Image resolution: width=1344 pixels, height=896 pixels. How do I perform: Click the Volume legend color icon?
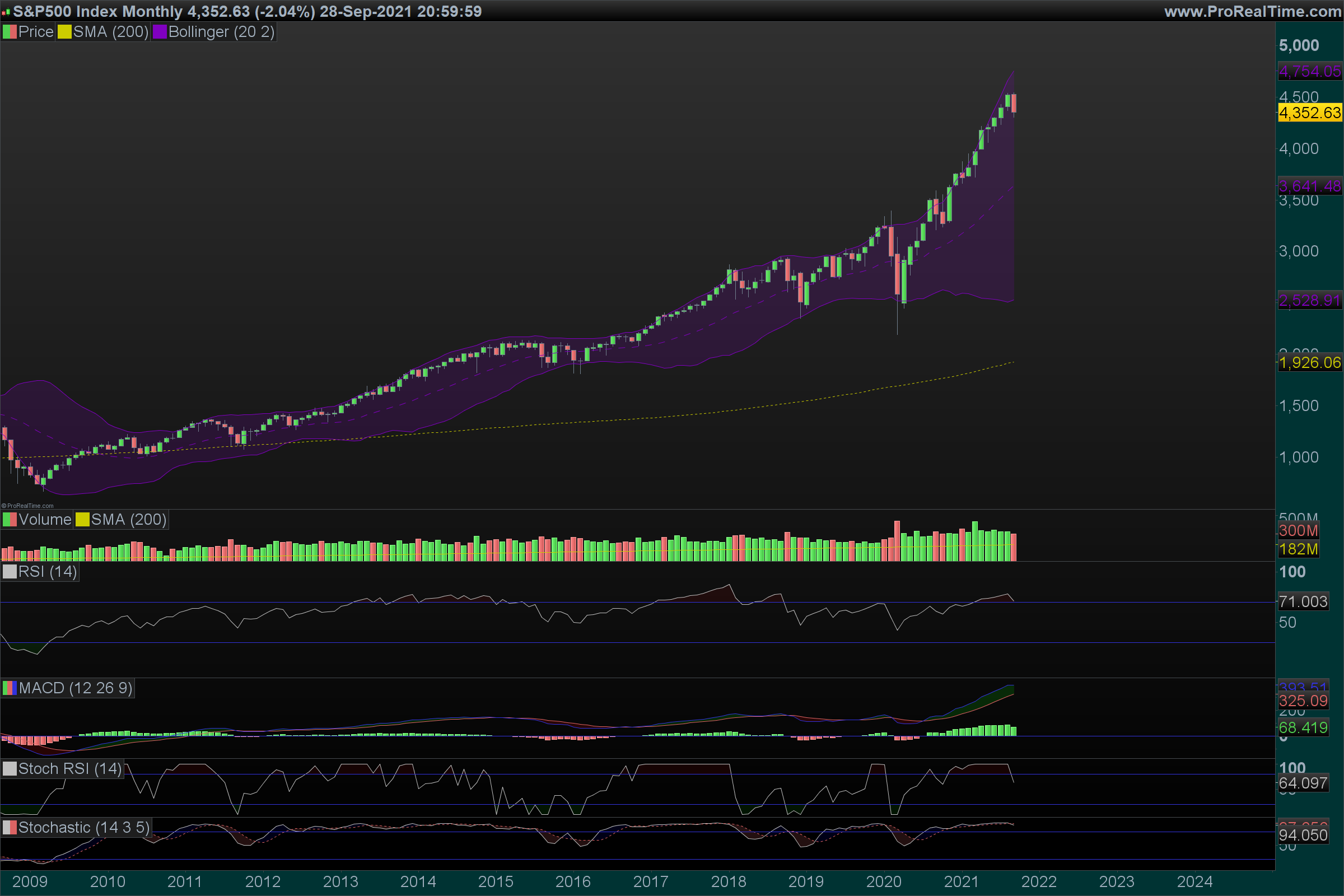tap(10, 520)
